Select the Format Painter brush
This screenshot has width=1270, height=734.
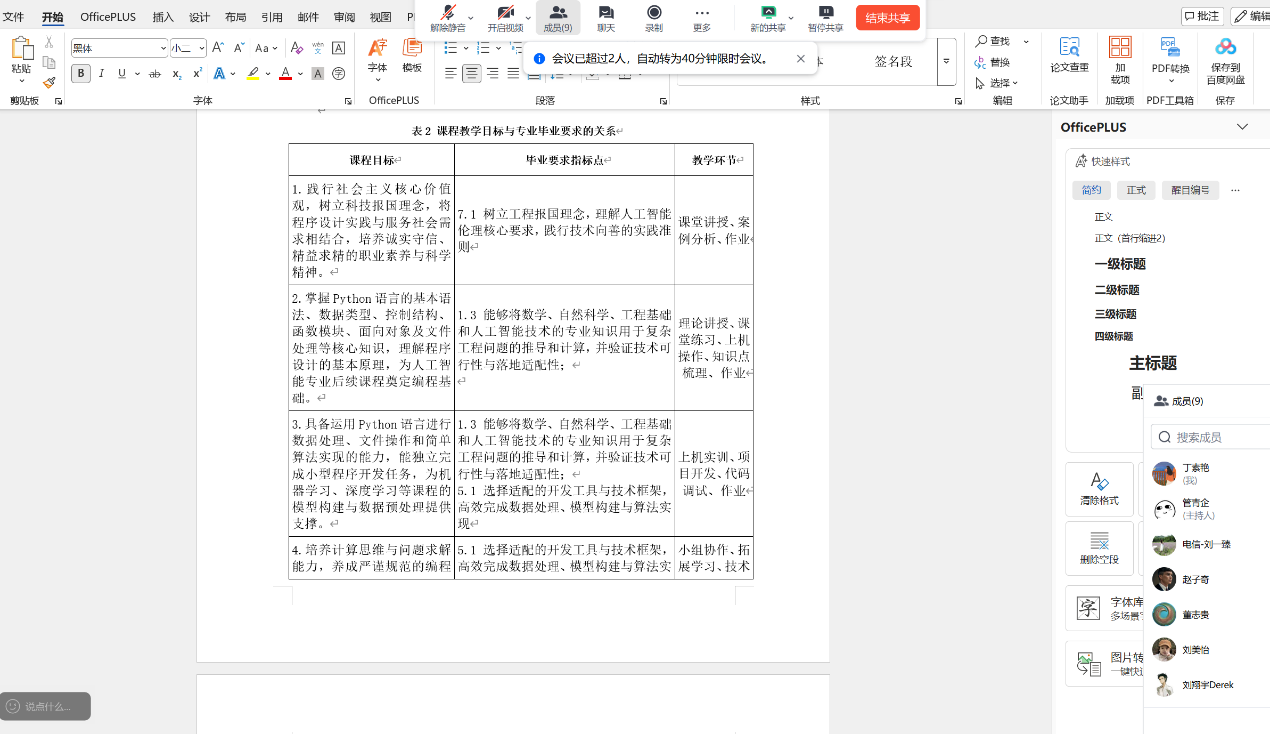(x=49, y=83)
